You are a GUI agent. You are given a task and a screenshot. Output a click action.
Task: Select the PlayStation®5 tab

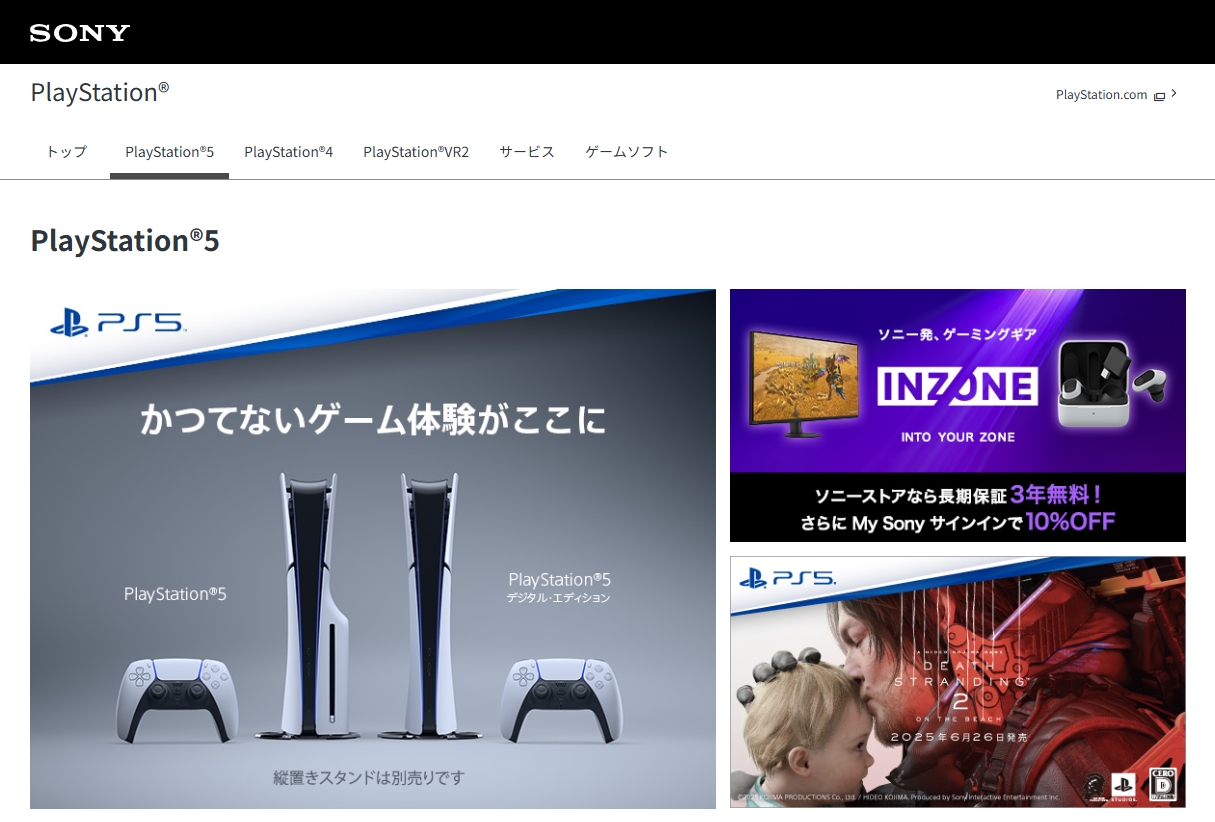click(x=169, y=152)
